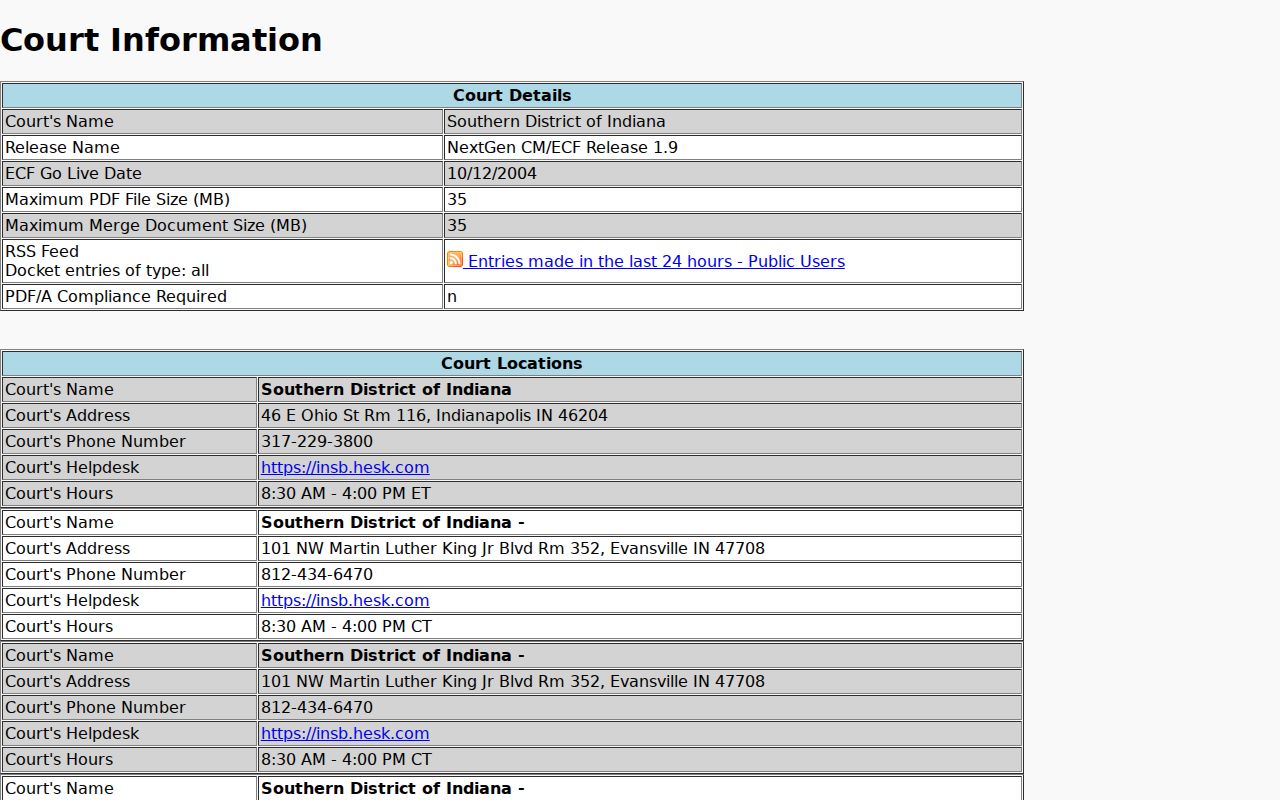Viewport: 1280px width, 800px height.
Task: Select the Evansville address in the white-row block
Action: [513, 549]
